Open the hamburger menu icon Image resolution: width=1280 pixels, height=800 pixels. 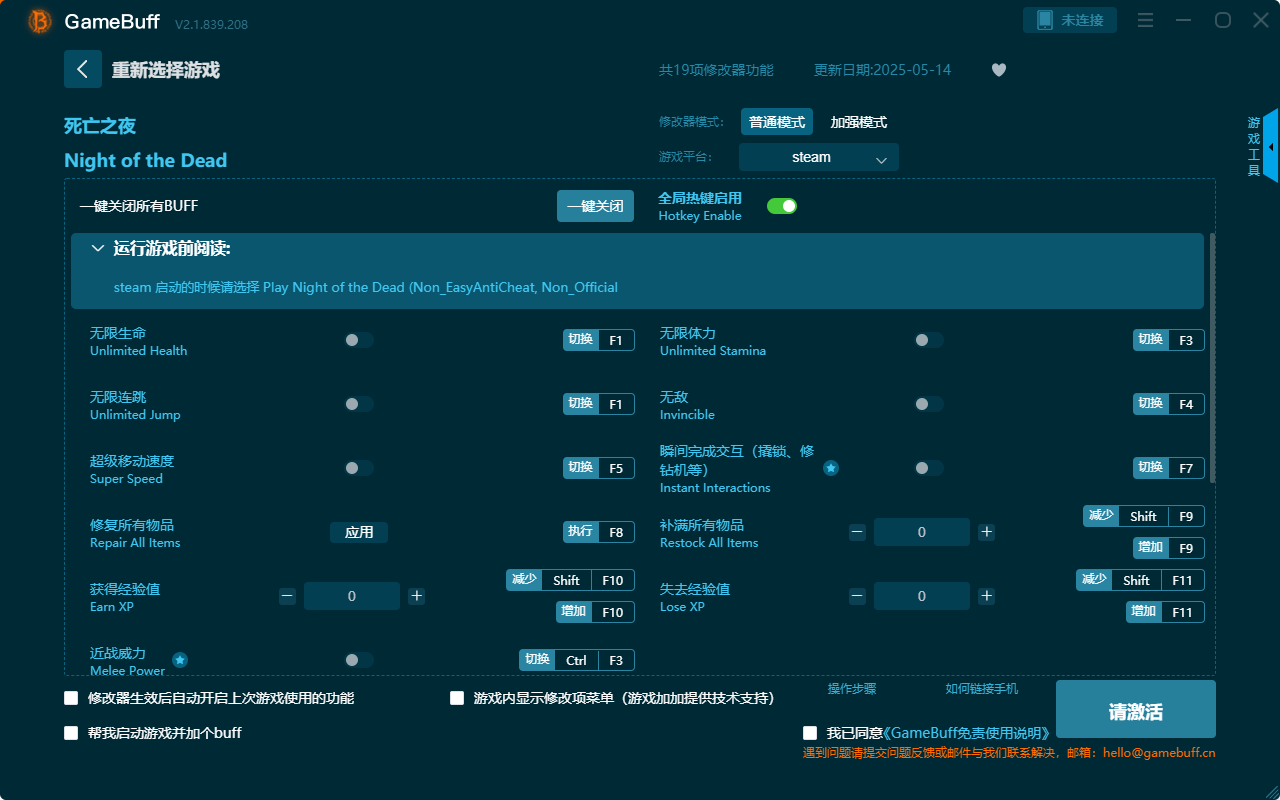[1144, 20]
